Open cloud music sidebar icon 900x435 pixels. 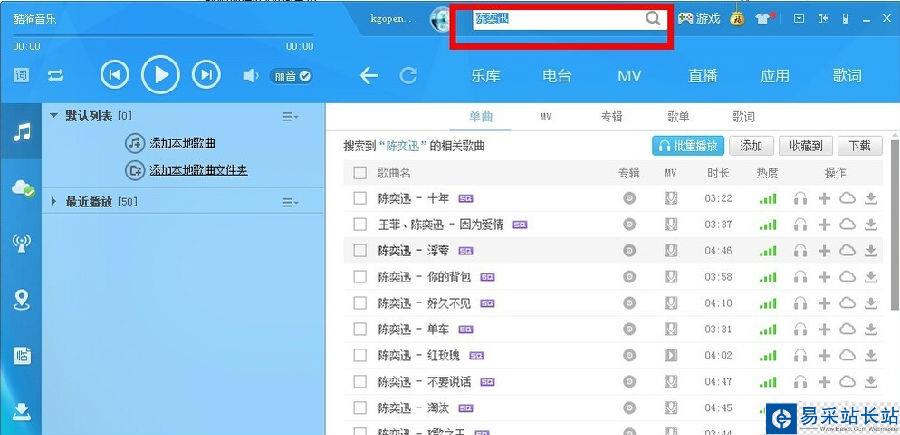22,188
